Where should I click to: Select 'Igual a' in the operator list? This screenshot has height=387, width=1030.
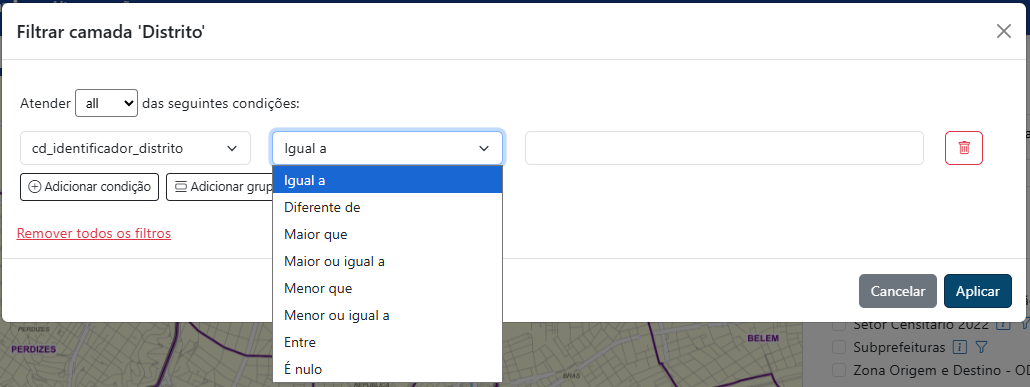[x=388, y=180]
